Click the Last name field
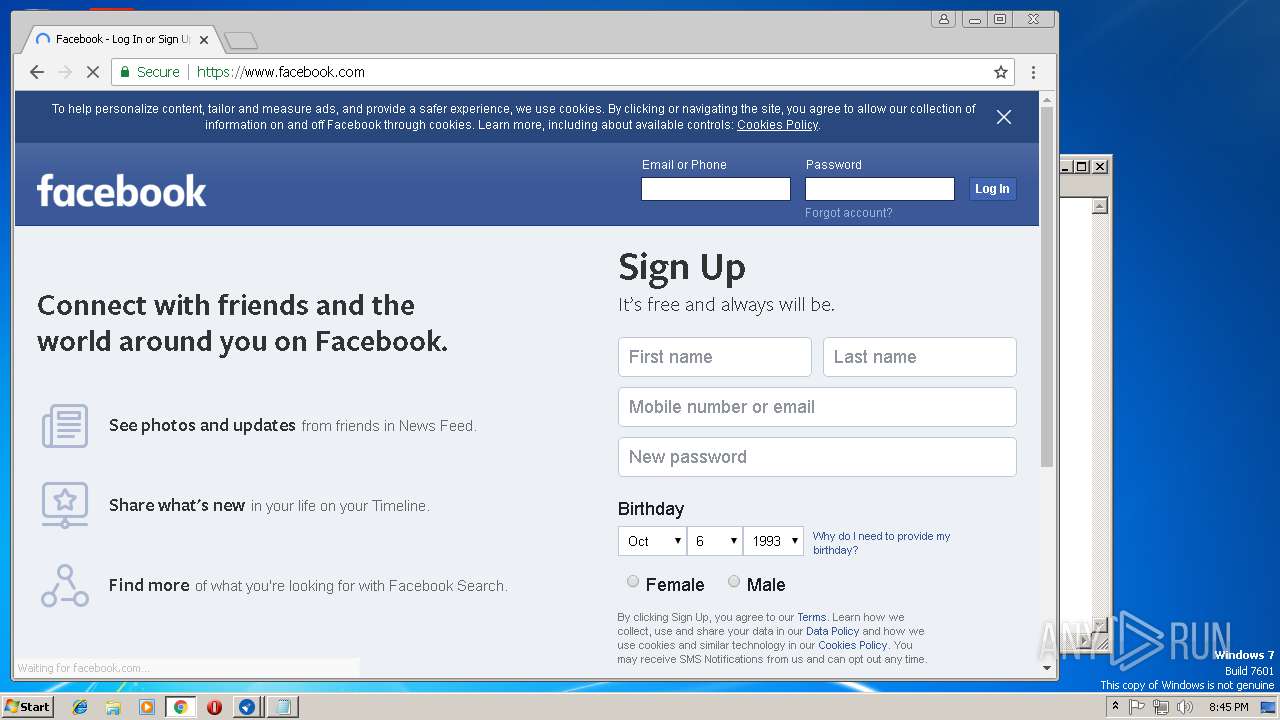The width and height of the screenshot is (1280, 720). click(920, 357)
